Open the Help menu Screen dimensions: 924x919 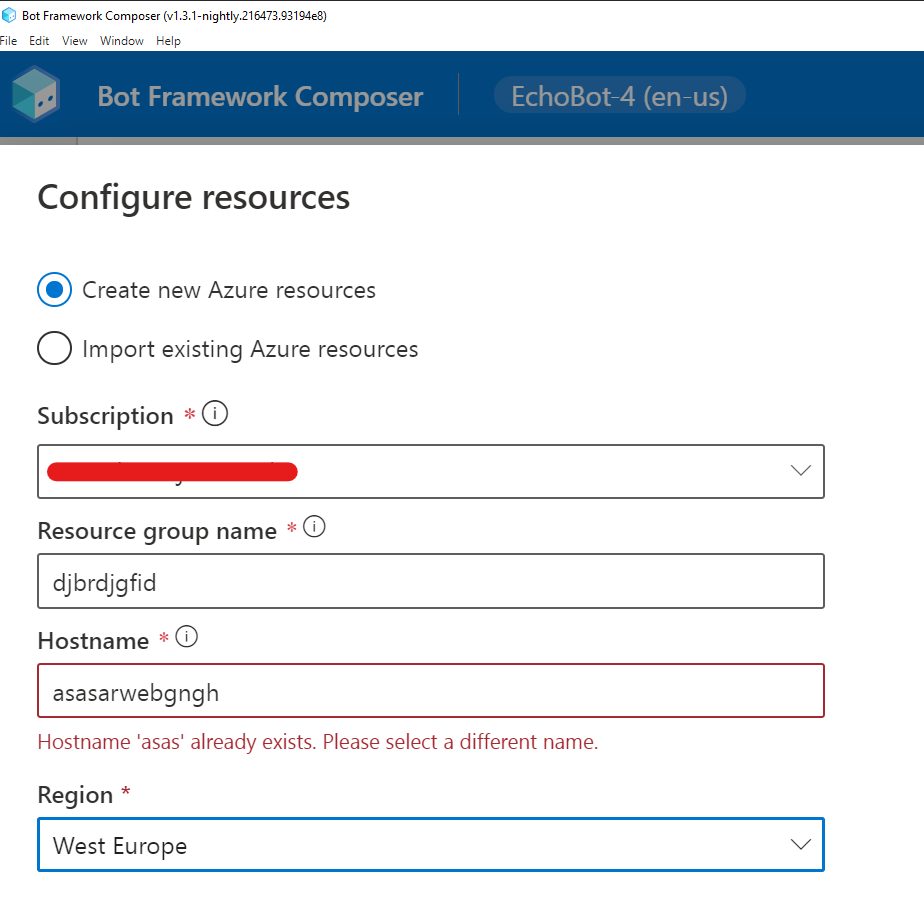(168, 40)
